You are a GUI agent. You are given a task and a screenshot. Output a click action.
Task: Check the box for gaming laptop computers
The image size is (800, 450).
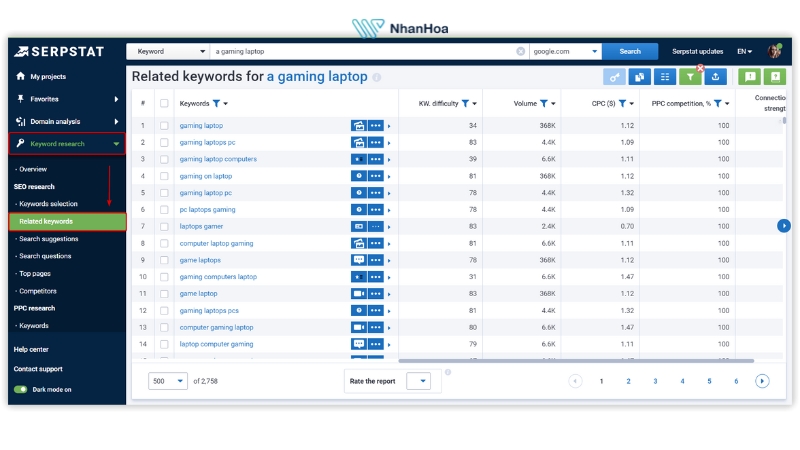164,159
